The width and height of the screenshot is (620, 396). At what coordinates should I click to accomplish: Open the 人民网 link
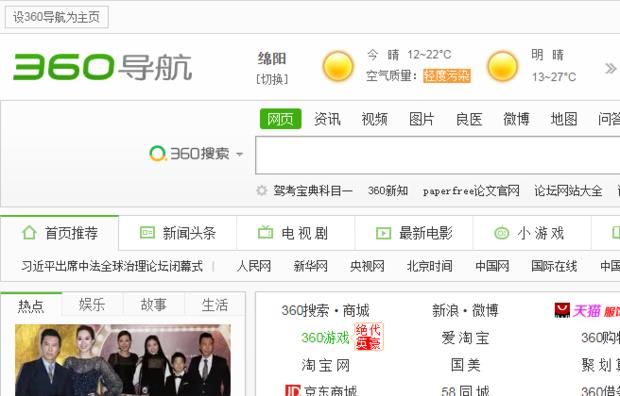point(254,266)
